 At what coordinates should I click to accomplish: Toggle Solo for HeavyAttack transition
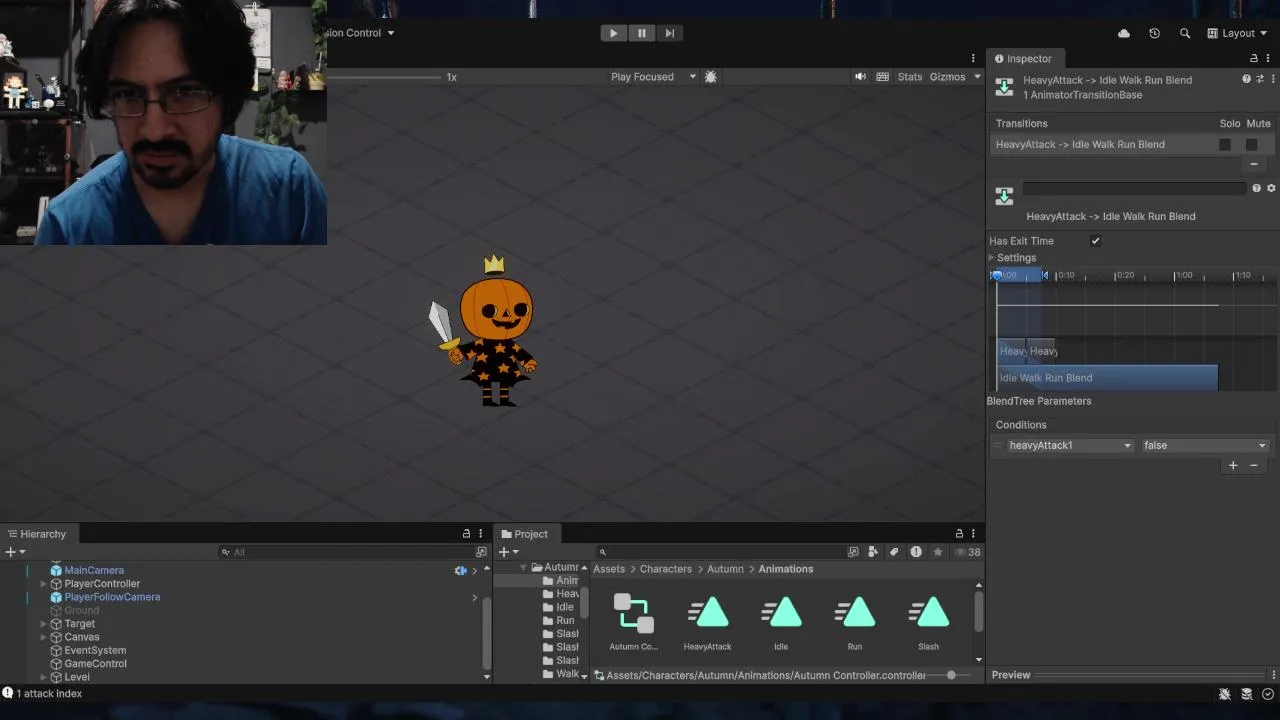point(1225,145)
